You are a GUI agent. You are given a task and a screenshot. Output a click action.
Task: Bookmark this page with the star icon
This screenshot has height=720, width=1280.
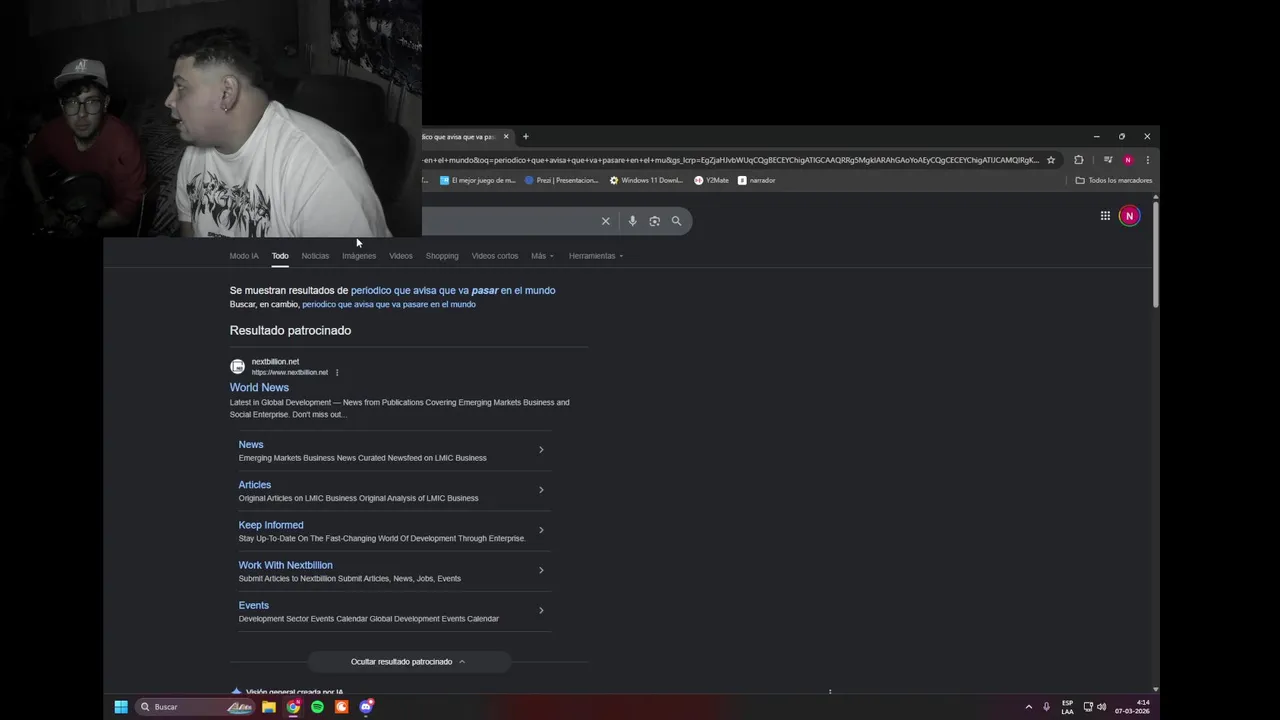[1051, 160]
